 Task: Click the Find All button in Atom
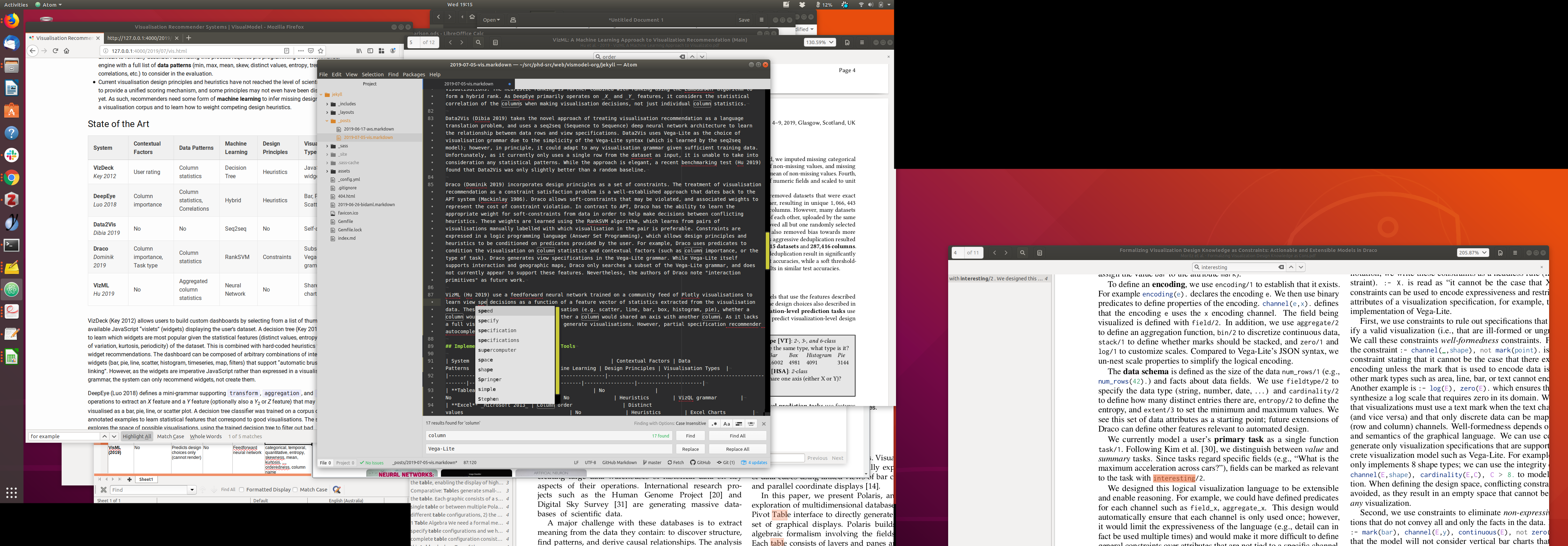[737, 436]
